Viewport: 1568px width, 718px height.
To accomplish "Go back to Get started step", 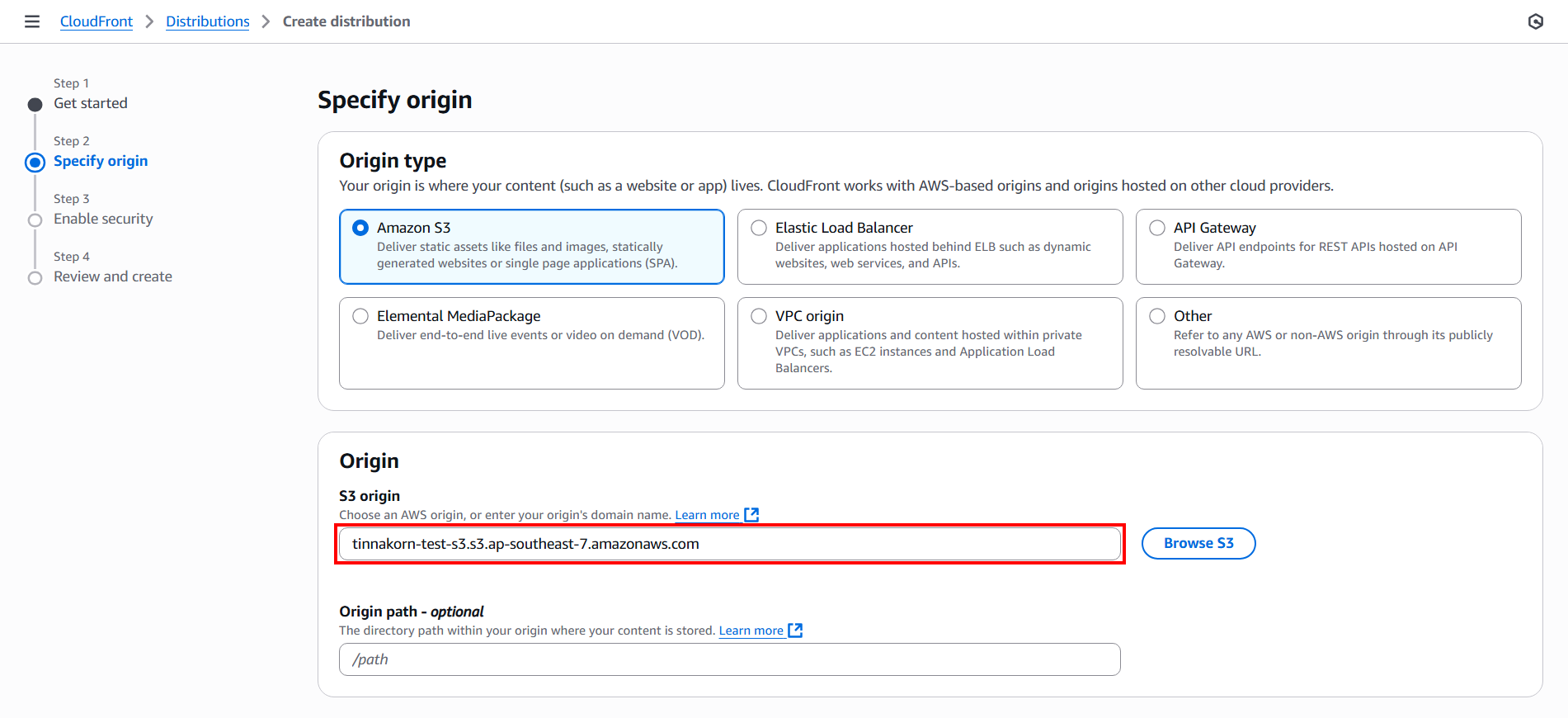I will point(91,103).
